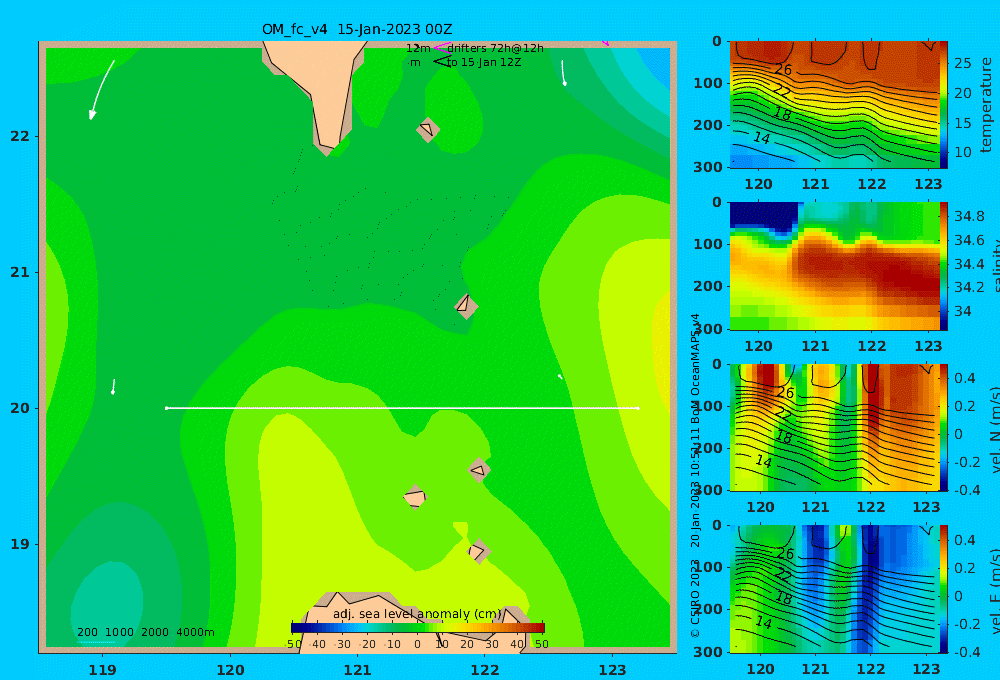Click the sea level anomaly colorbar
The image size is (1000, 680).
click(x=418, y=628)
